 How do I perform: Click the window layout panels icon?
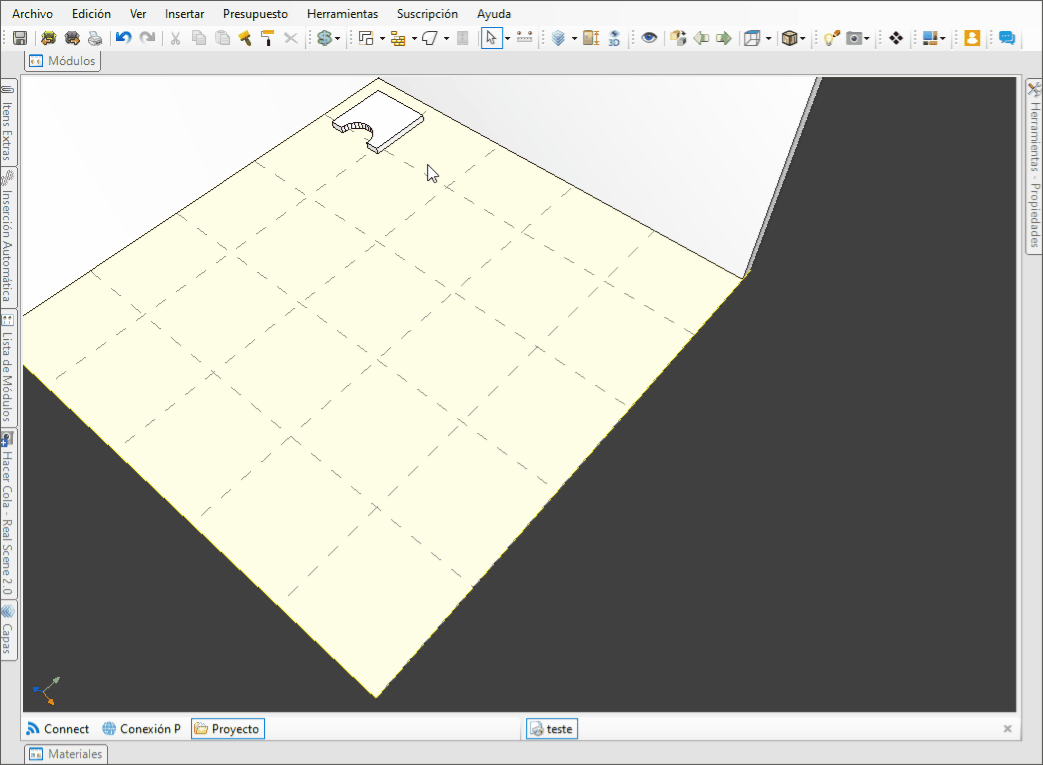[930, 38]
